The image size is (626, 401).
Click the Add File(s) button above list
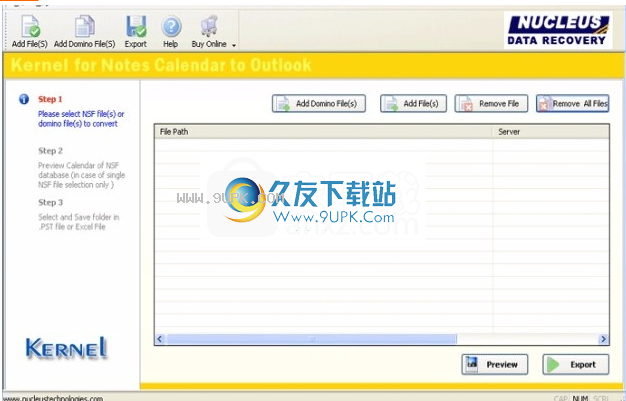[x=413, y=104]
